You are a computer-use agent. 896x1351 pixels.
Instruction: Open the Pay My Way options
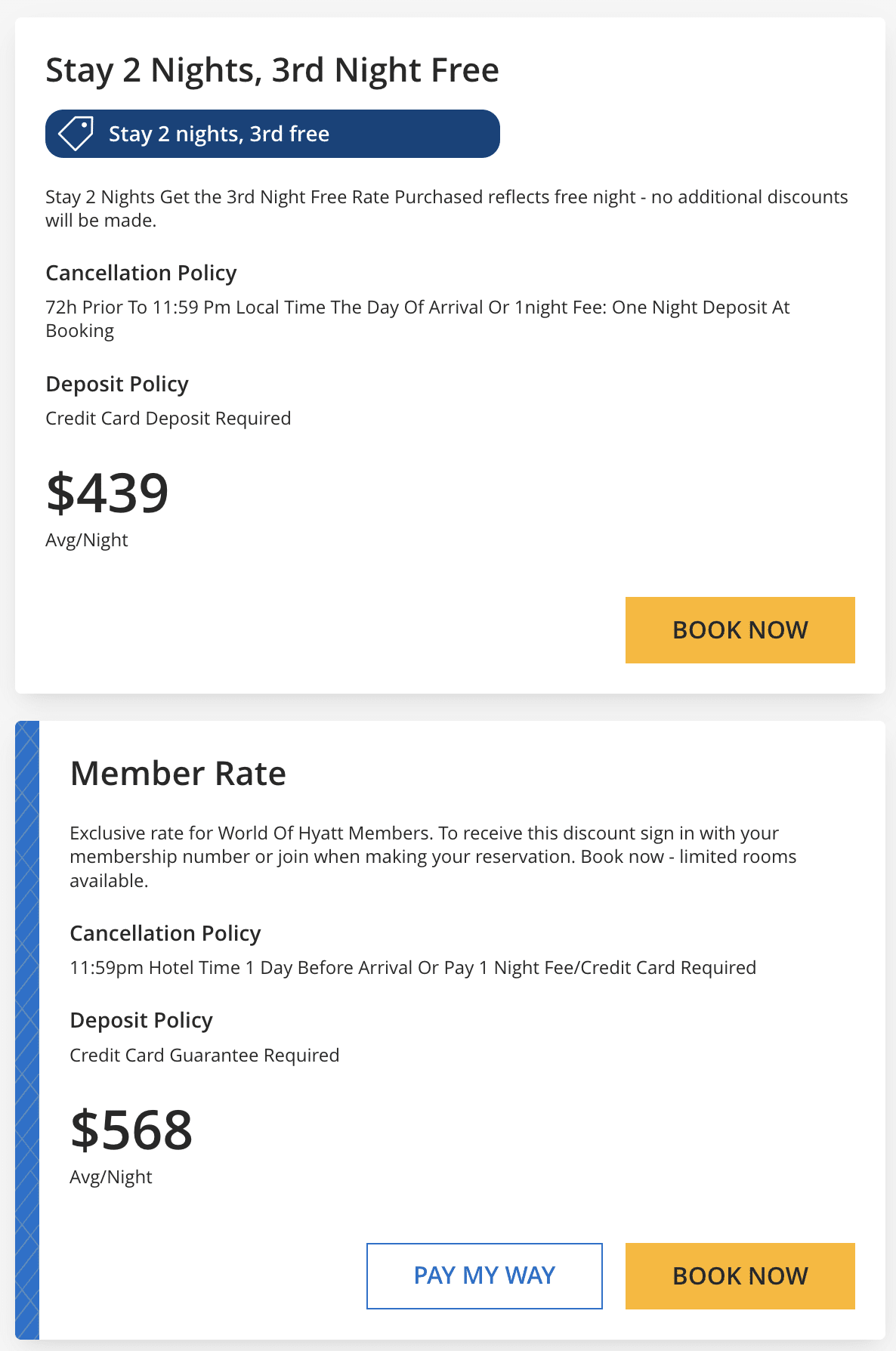(x=484, y=1275)
